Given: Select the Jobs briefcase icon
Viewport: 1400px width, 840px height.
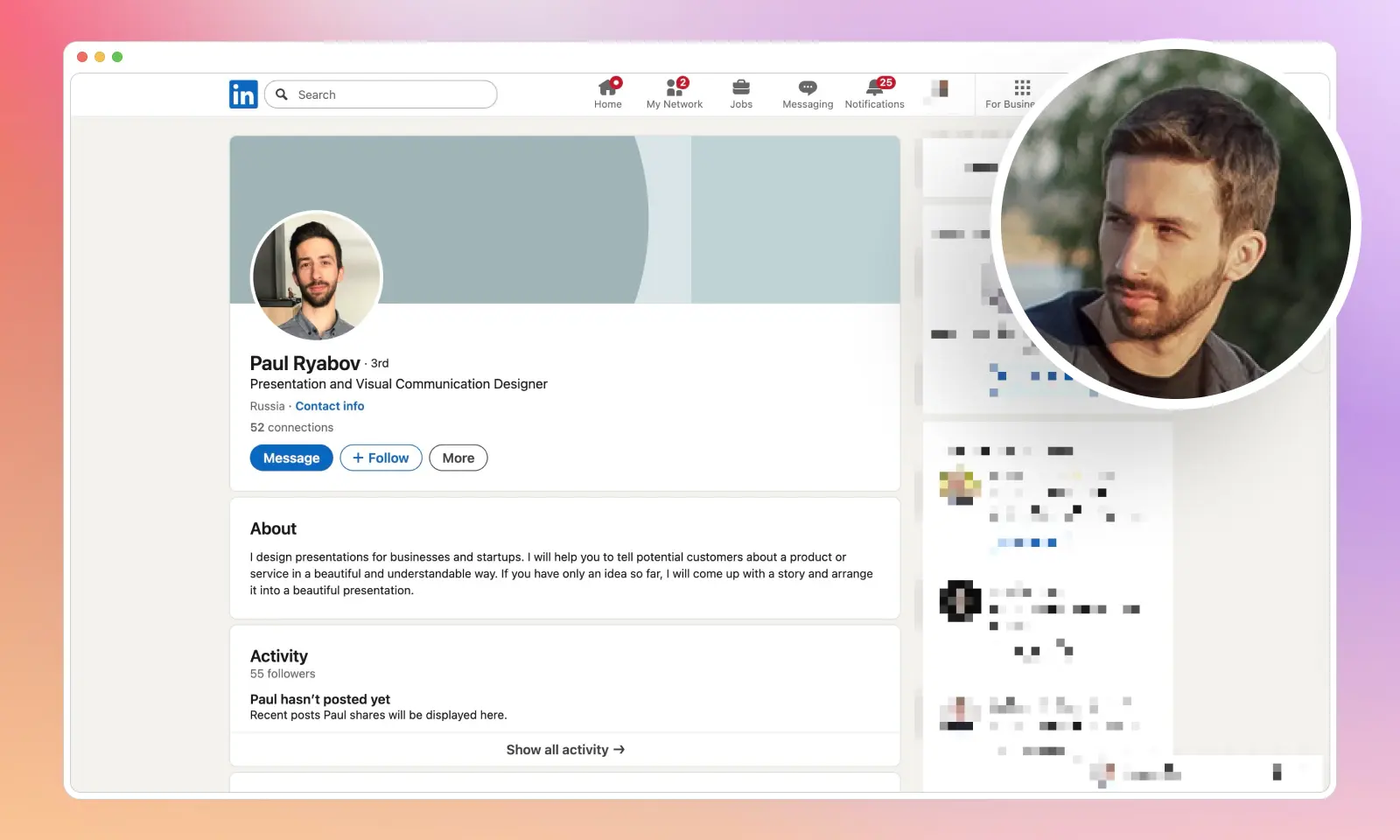Looking at the screenshot, I should click(740, 87).
